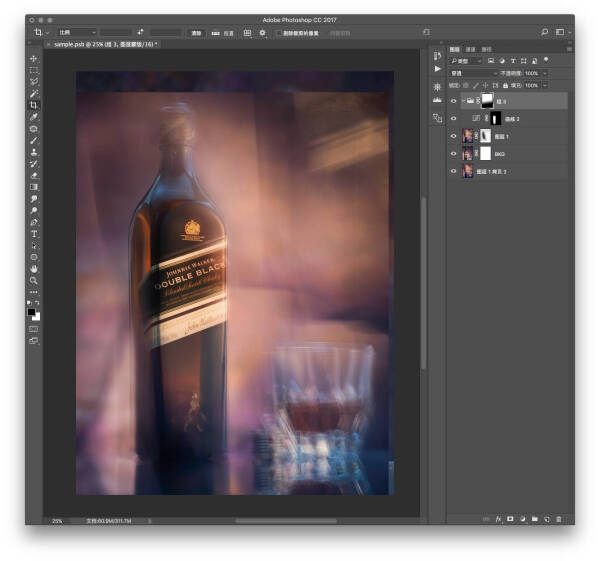Open the crop overlay grid options
This screenshot has height=561, width=600.
click(x=248, y=33)
